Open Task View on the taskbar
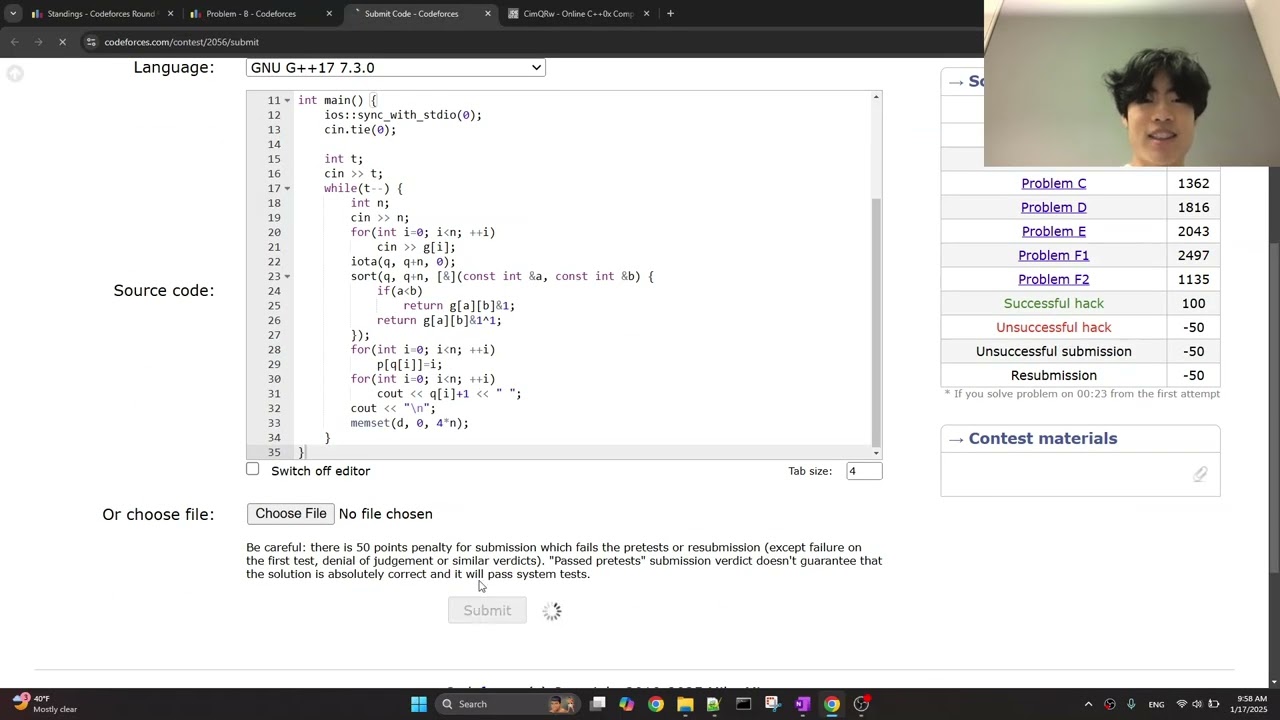Image resolution: width=1280 pixels, height=720 pixels. point(598,704)
